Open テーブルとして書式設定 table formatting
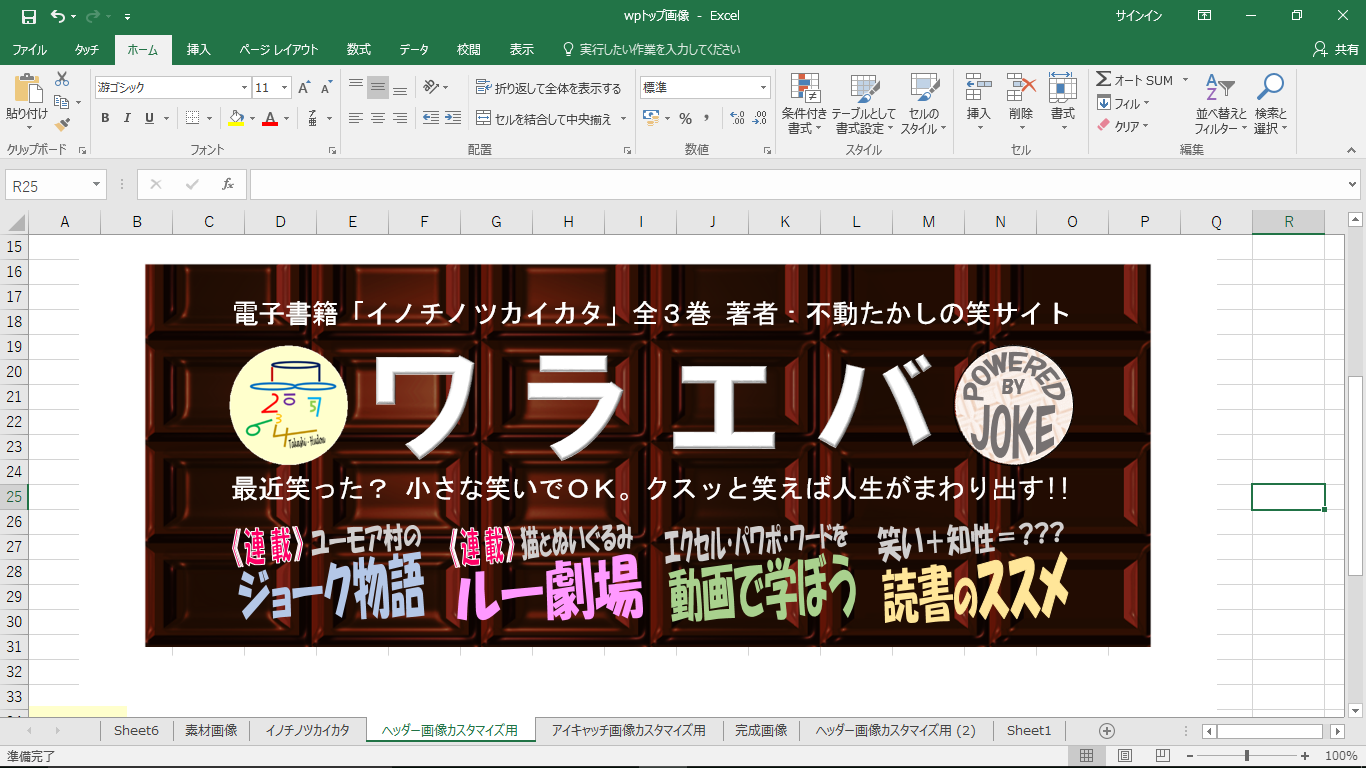 (864, 103)
